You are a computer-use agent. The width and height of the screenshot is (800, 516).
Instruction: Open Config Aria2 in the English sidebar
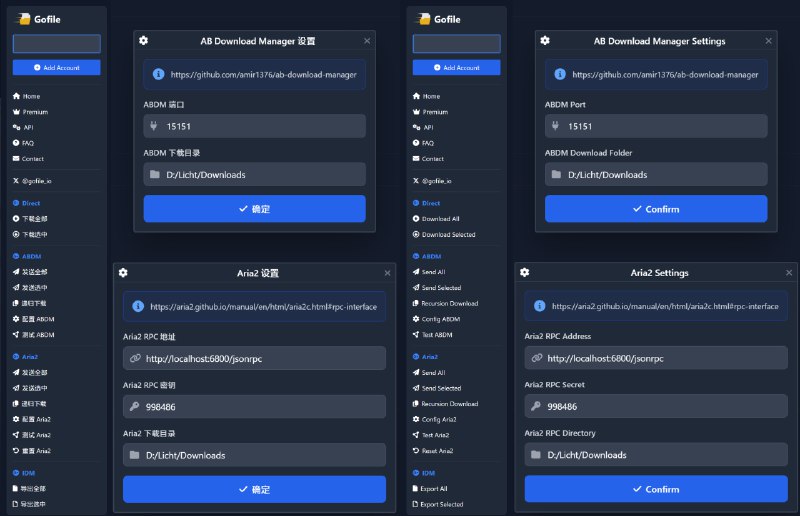click(435, 420)
